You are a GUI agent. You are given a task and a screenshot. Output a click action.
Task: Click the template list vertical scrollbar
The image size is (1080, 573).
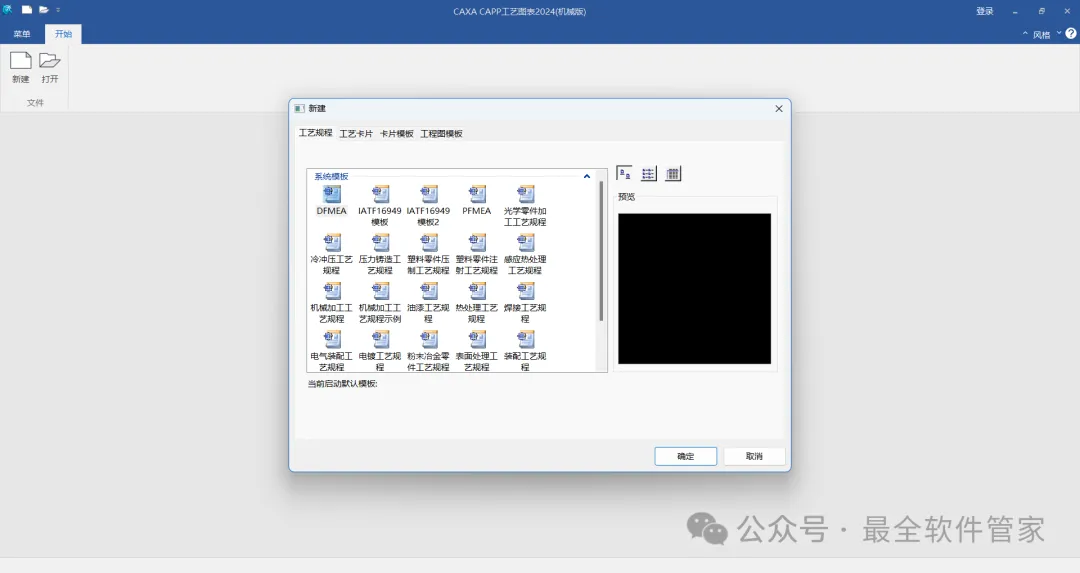tap(601, 251)
